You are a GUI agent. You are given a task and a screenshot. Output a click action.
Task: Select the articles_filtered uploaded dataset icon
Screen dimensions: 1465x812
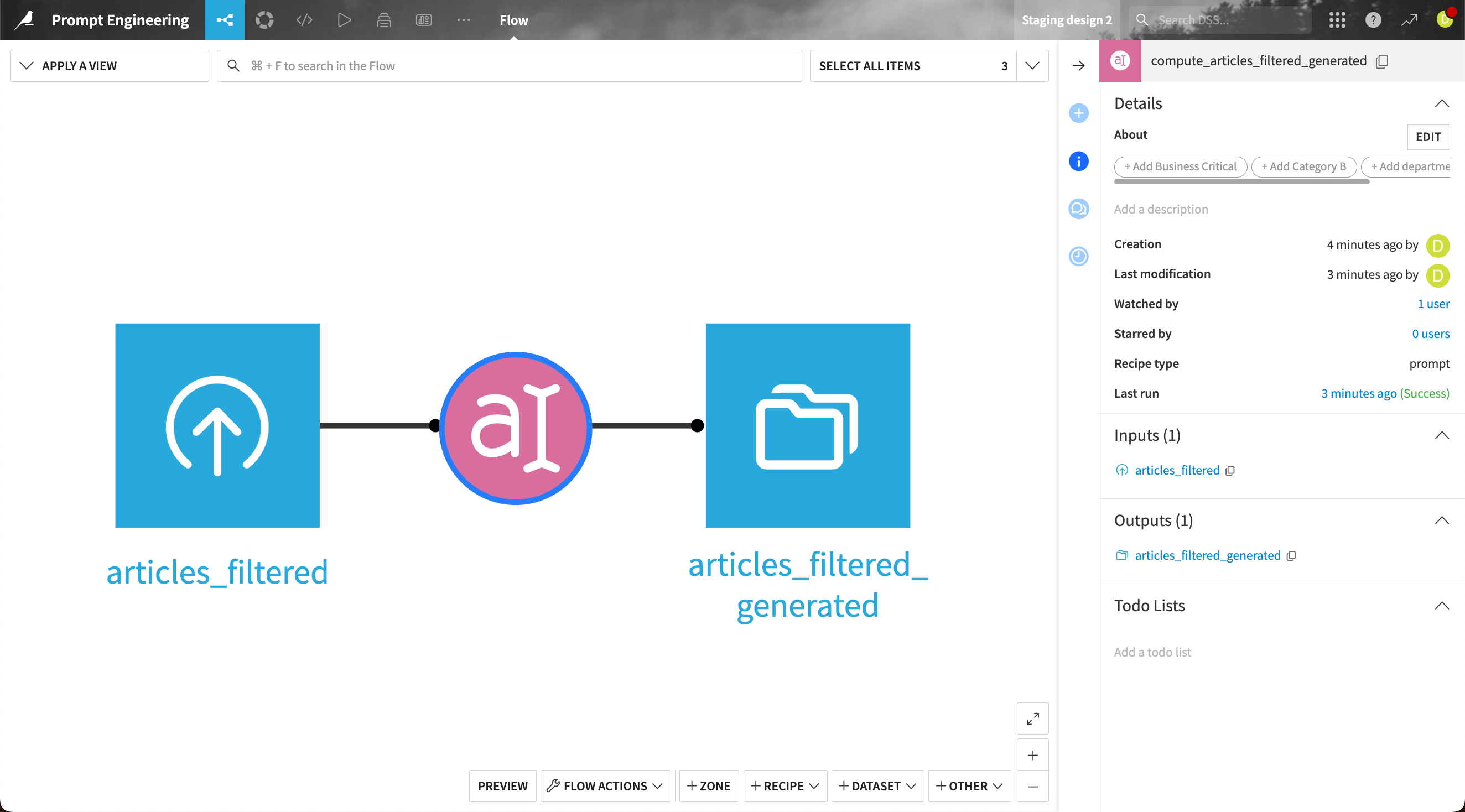pos(217,425)
